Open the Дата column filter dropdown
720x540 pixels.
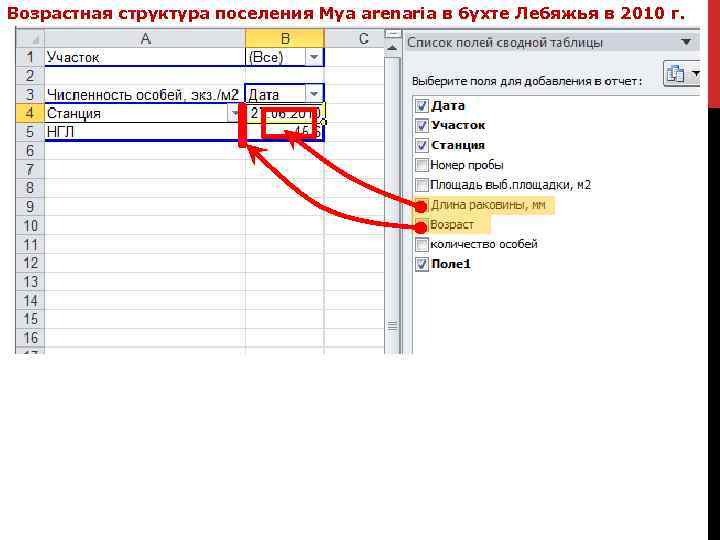point(314,94)
